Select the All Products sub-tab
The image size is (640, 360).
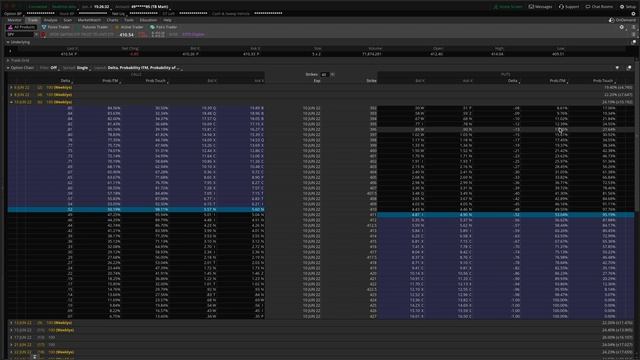coord(21,27)
